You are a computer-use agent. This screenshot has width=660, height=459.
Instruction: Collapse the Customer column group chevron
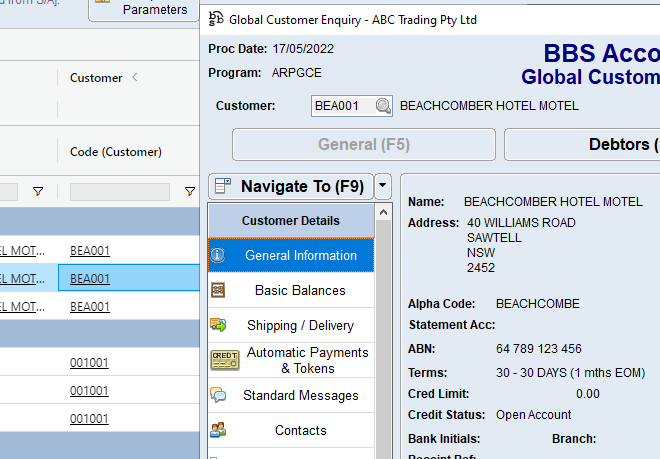click(135, 78)
